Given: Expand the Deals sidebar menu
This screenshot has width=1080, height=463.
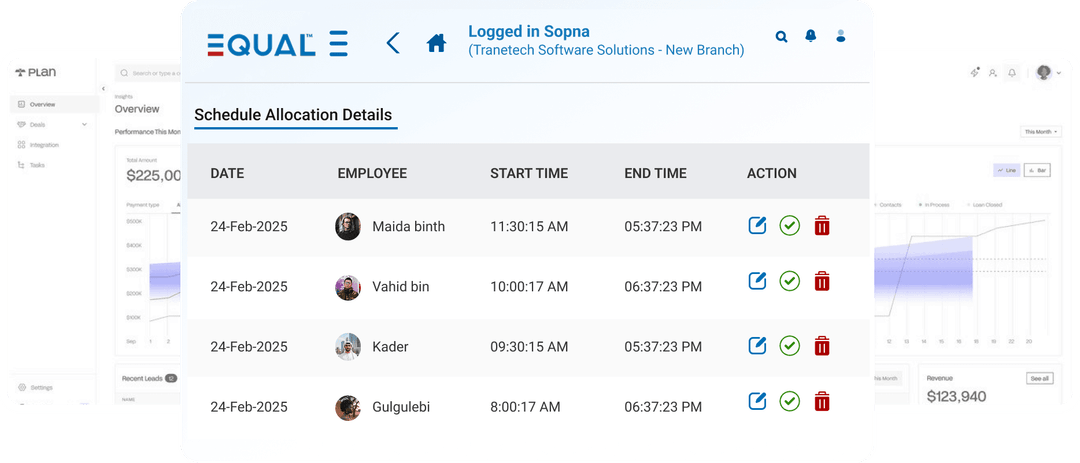Looking at the screenshot, I should pyautogui.click(x=84, y=125).
